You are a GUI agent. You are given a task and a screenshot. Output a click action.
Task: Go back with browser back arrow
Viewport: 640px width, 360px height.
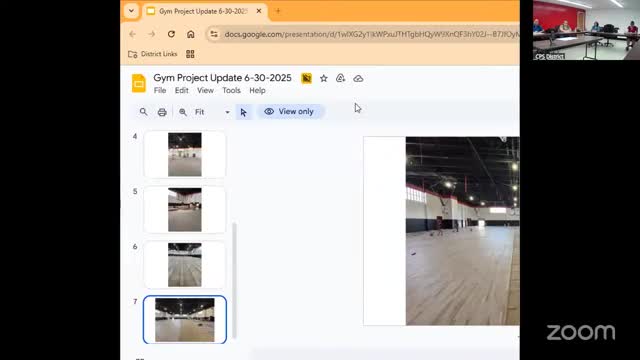pos(132,34)
